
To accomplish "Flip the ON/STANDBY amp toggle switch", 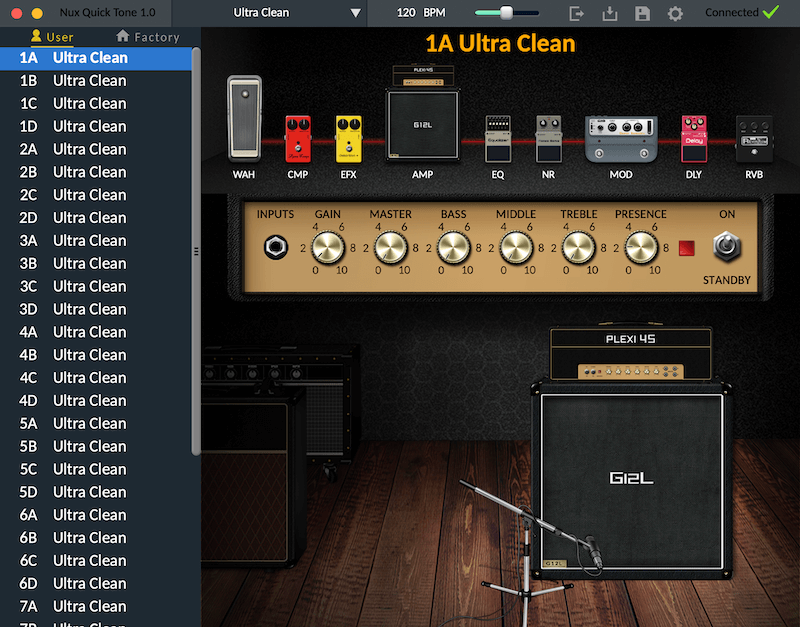I will pyautogui.click(x=726, y=247).
